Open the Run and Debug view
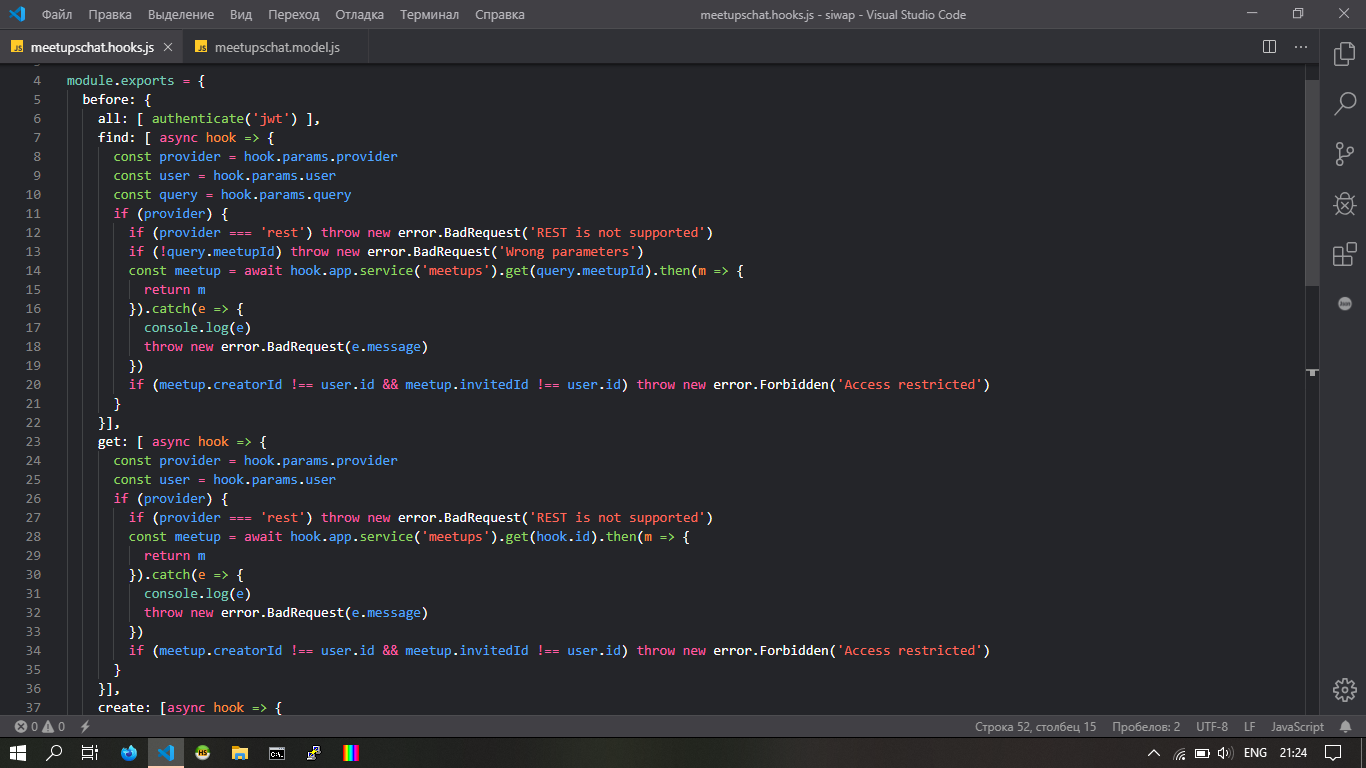Viewport: 1366px width, 768px height. 1345,204
